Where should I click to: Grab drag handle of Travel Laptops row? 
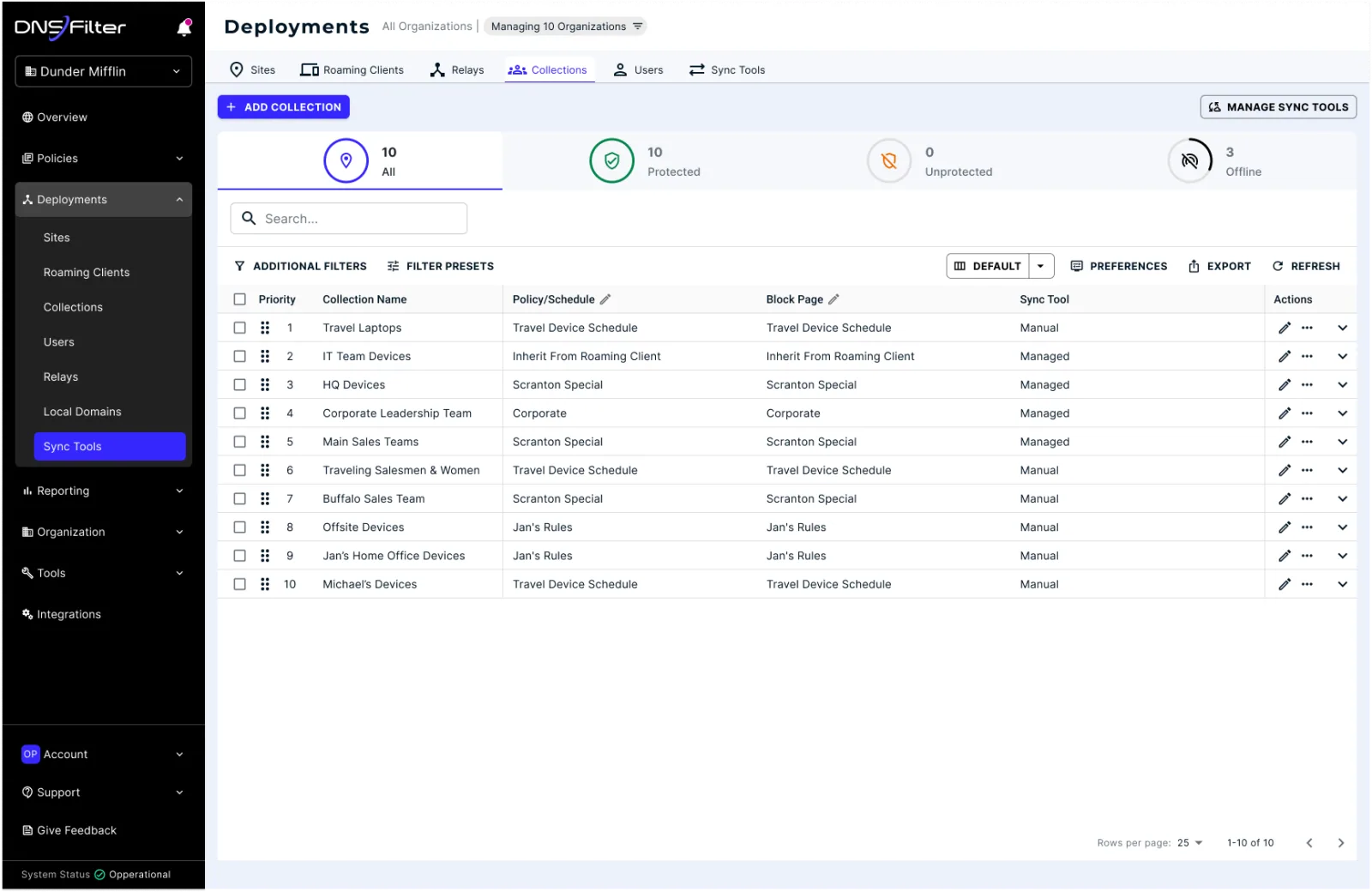265,328
